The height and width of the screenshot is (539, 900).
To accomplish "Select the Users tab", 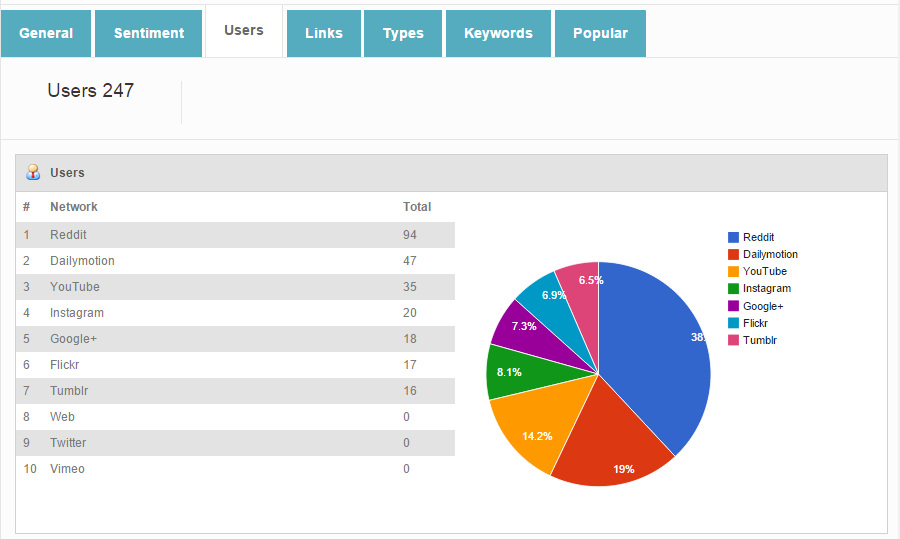I will tap(244, 31).
